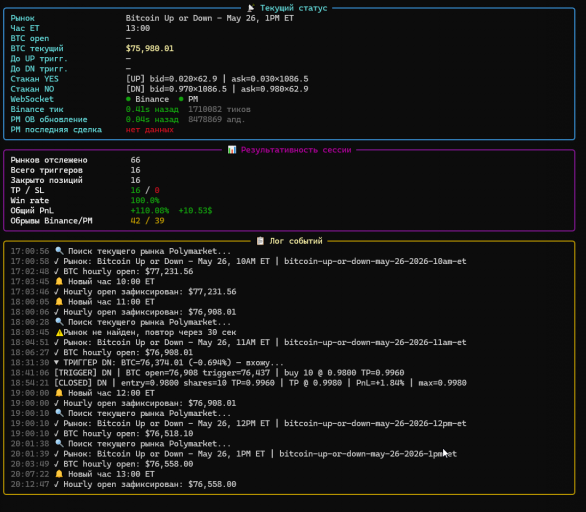Click the magnifier icon at 17:00:56 log line
Viewport: 586px width, 512px height.
pyautogui.click(x=59, y=251)
